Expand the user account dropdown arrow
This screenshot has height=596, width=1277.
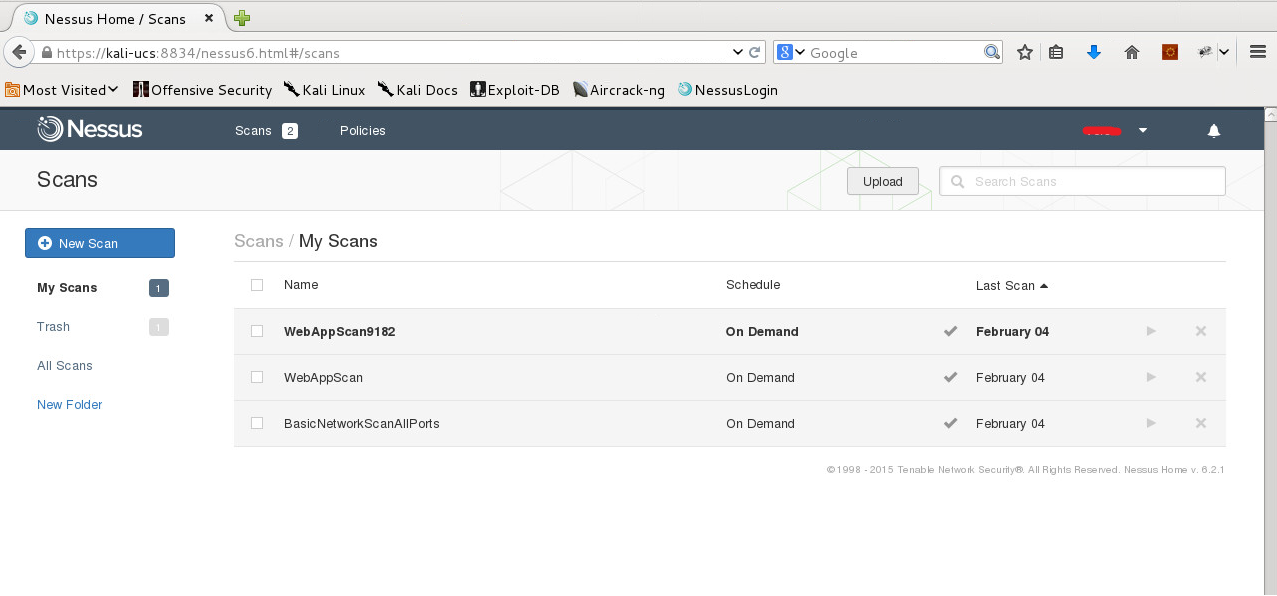1143,131
